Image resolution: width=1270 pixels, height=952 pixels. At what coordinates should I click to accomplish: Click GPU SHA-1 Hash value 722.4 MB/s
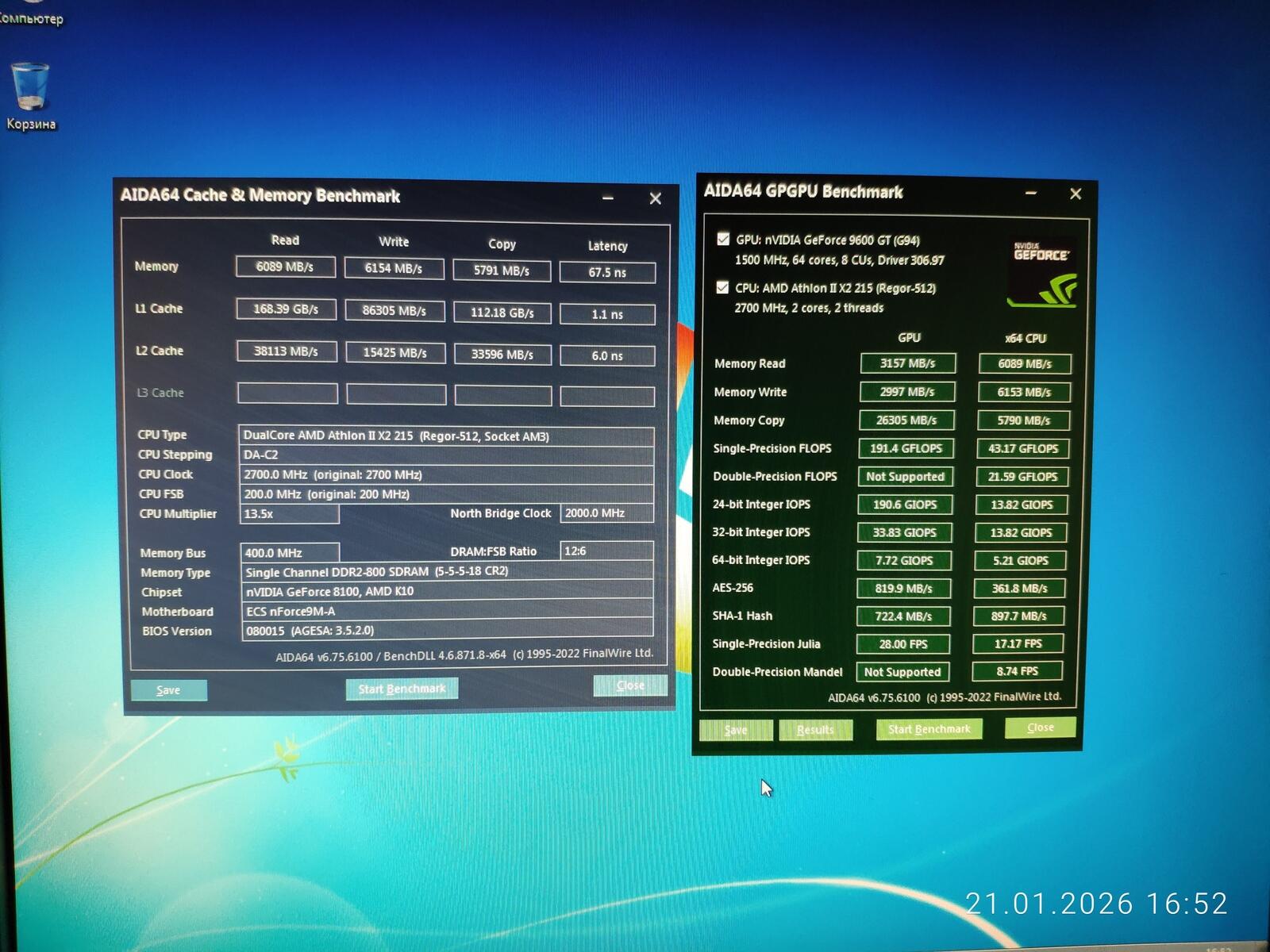click(x=903, y=616)
